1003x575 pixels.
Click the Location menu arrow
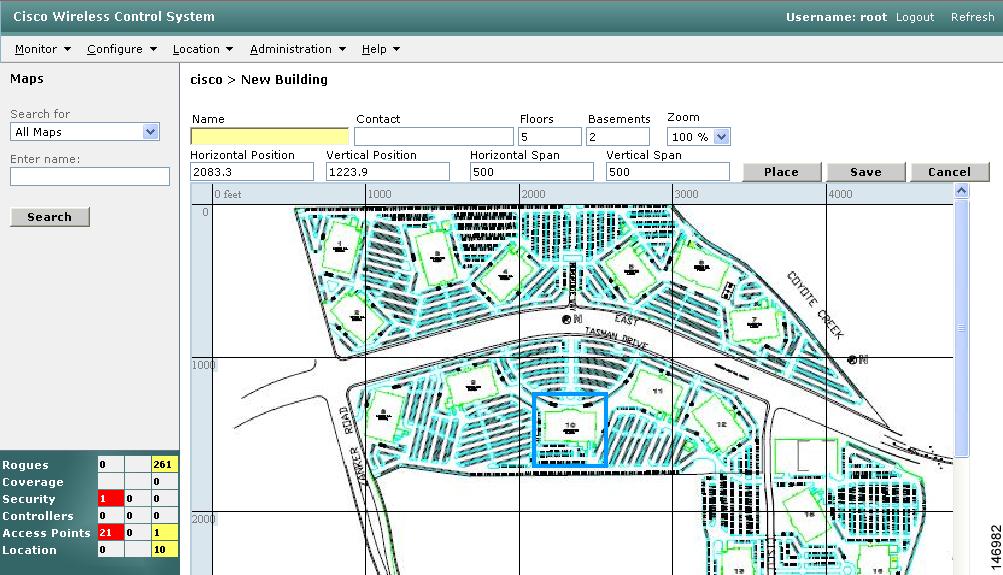[x=230, y=49]
